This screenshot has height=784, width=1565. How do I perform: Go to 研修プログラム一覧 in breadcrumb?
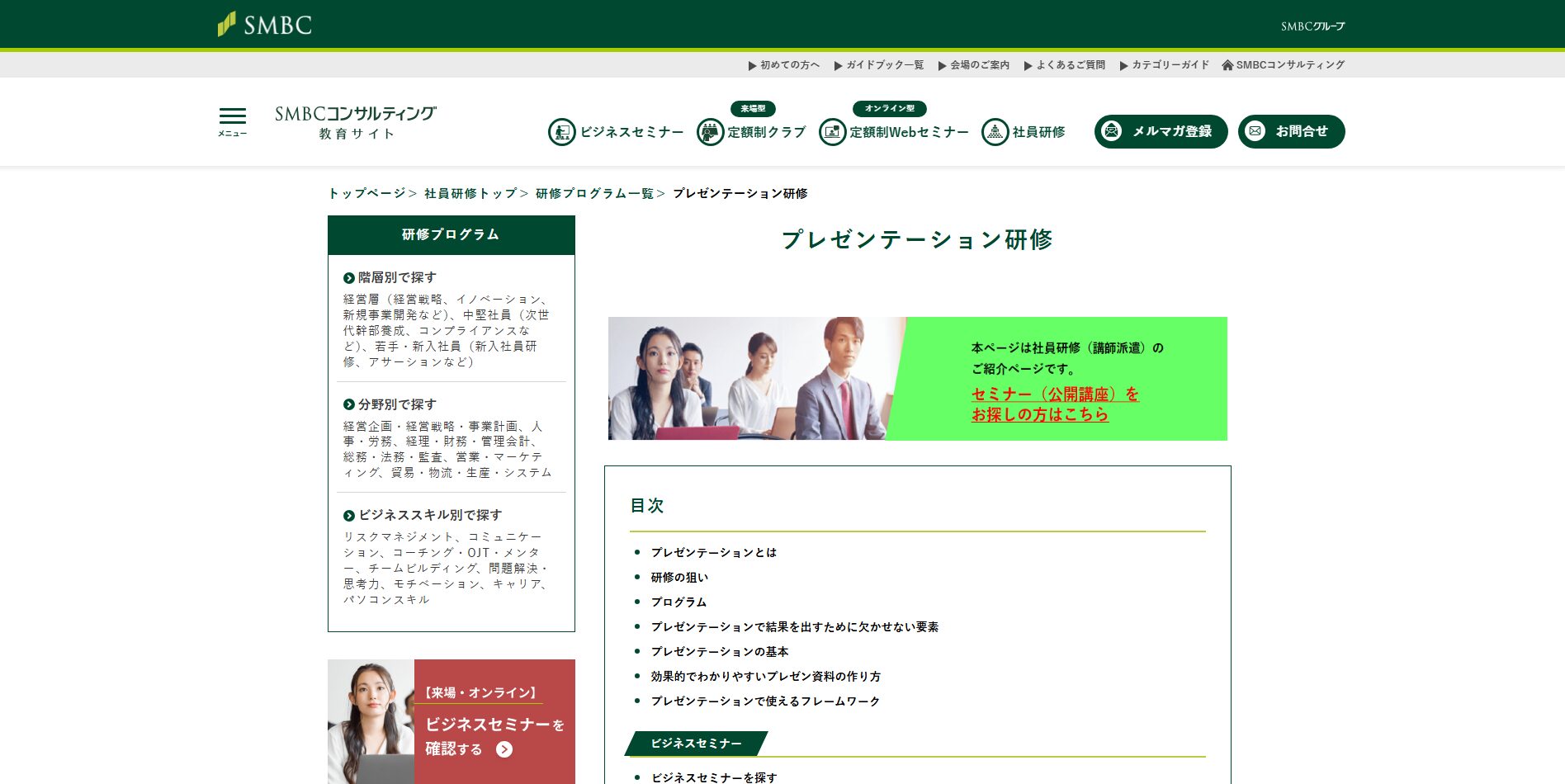click(594, 193)
